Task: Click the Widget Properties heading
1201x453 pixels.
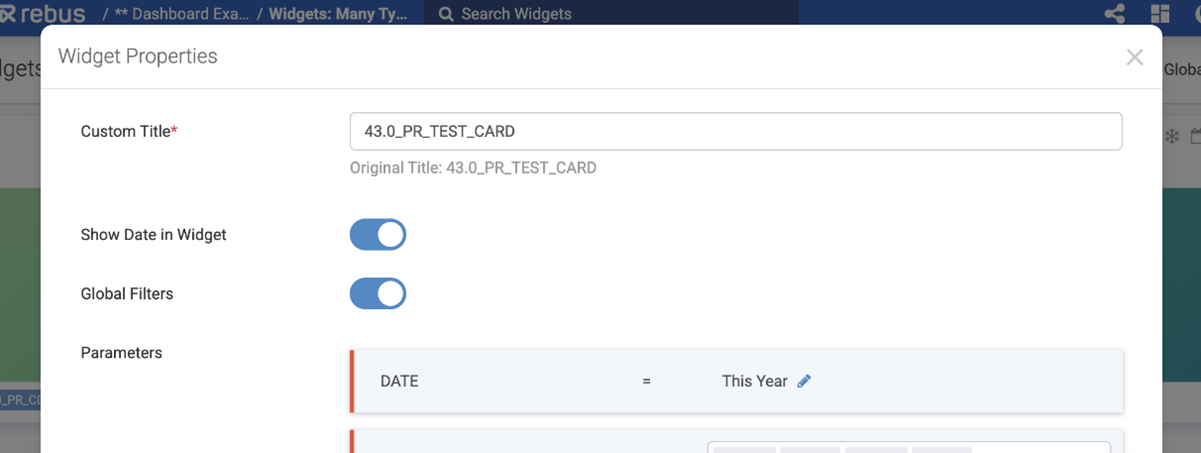Action: (138, 56)
